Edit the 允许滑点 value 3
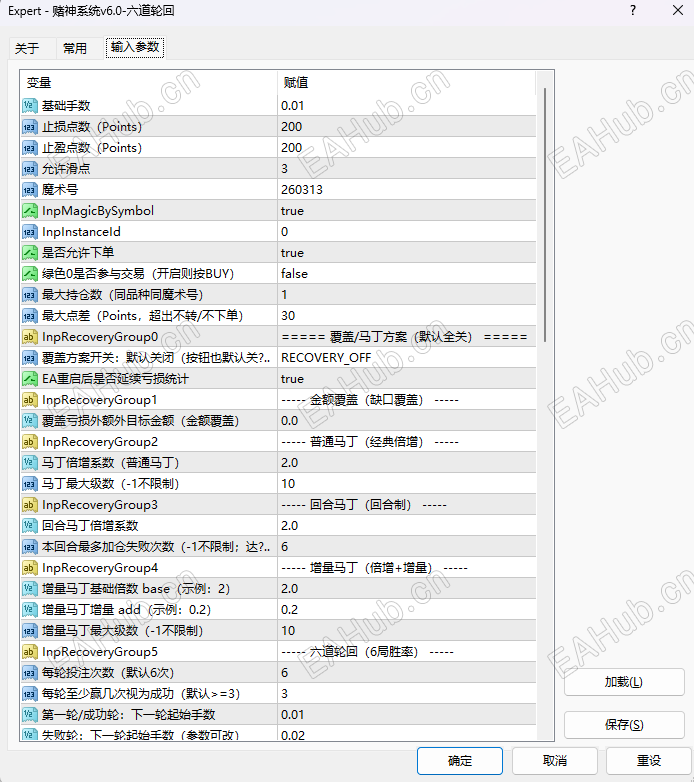The height and width of the screenshot is (782, 694). (x=407, y=169)
